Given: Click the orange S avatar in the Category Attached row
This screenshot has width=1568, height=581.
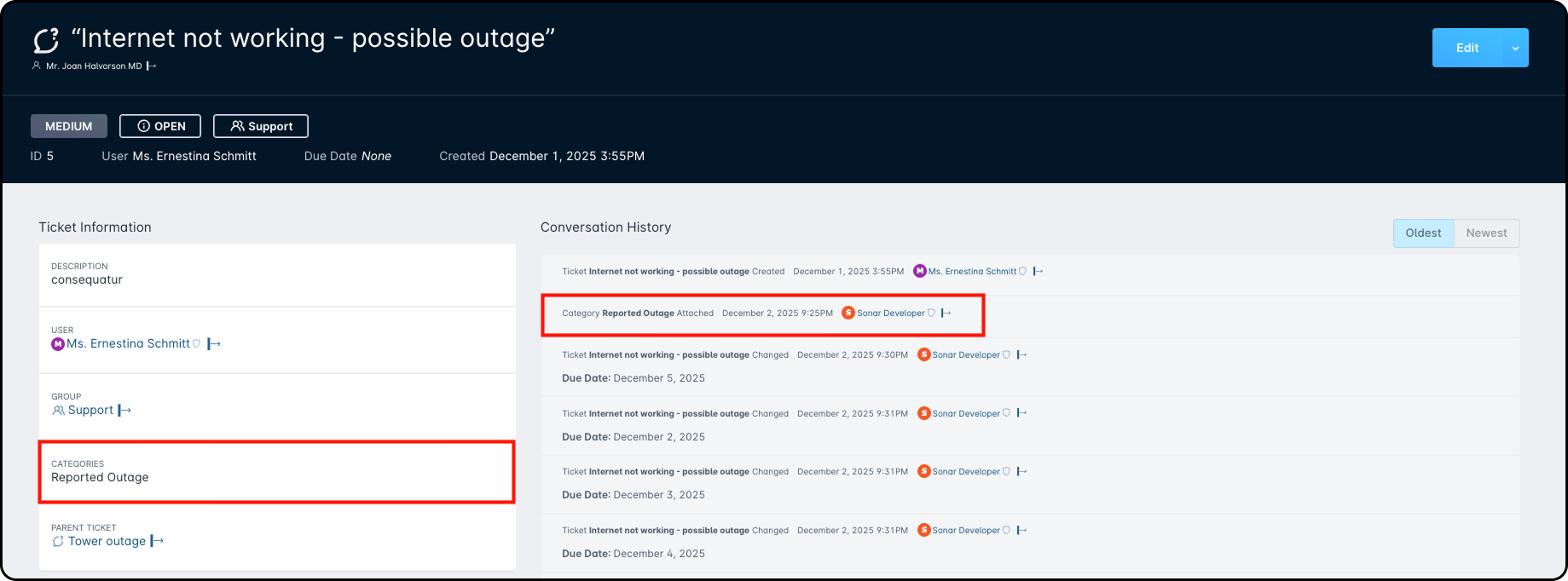Looking at the screenshot, I should pyautogui.click(x=848, y=313).
